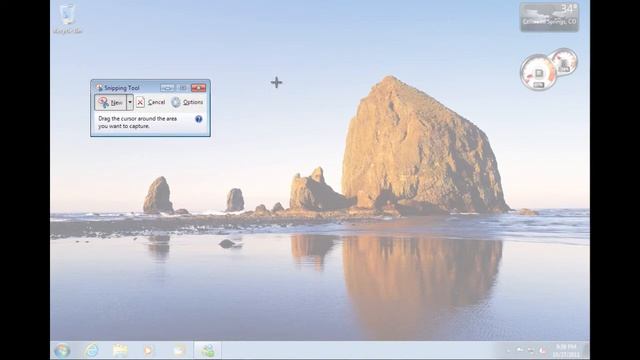The width and height of the screenshot is (640, 360).
Task: Show hidden tray icons arrow
Action: [508, 351]
